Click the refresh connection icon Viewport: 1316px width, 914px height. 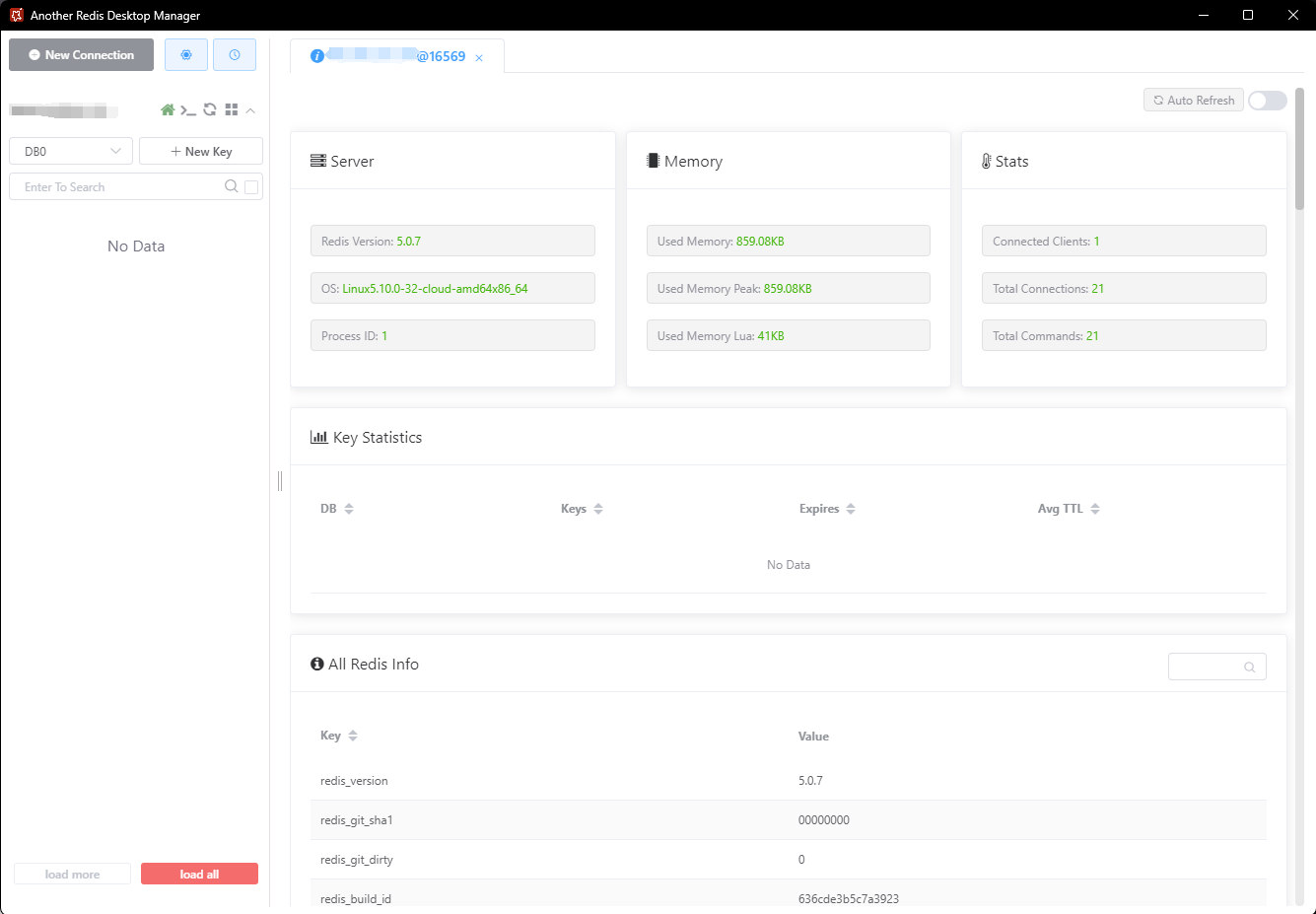(x=210, y=109)
